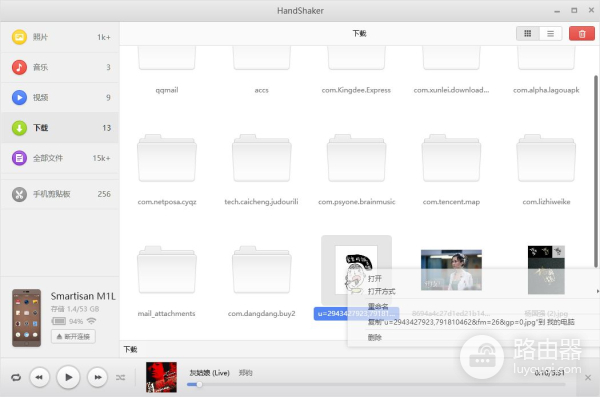Open the Photos category in sidebar

(x=60, y=37)
